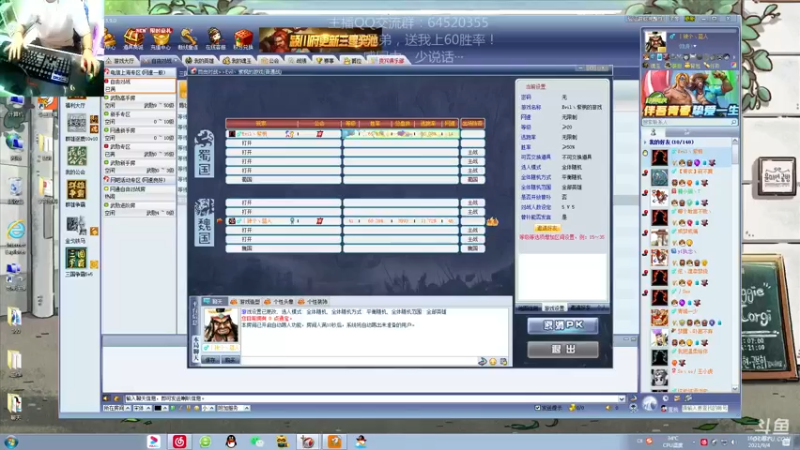Open the tournament tab with trophy icon
Image resolution: width=800 pixels, height=450 pixels.
(324, 61)
